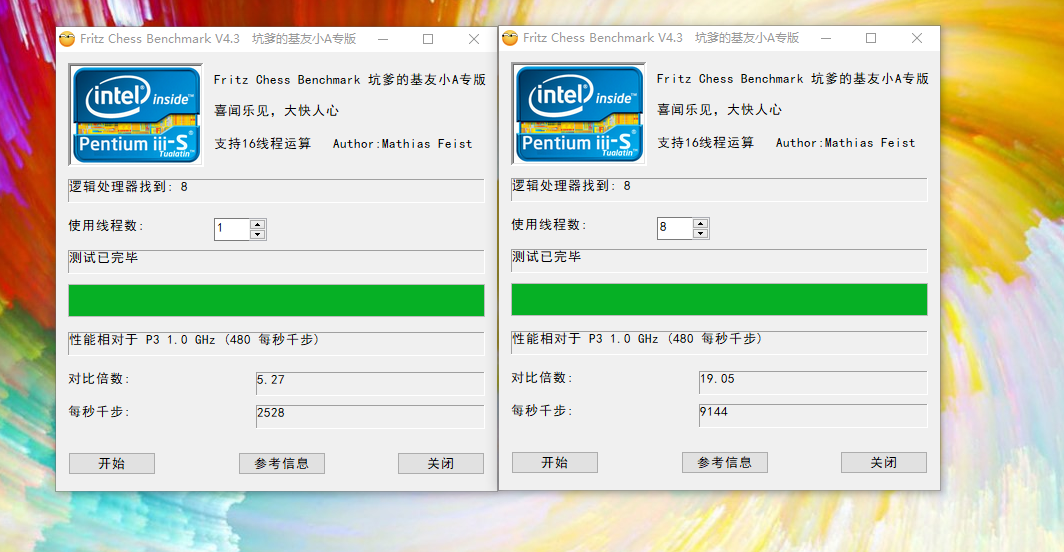This screenshot has width=1064, height=552.
Task: Click the P3 1.0 GHz reference text in left window
Action: [276, 344]
